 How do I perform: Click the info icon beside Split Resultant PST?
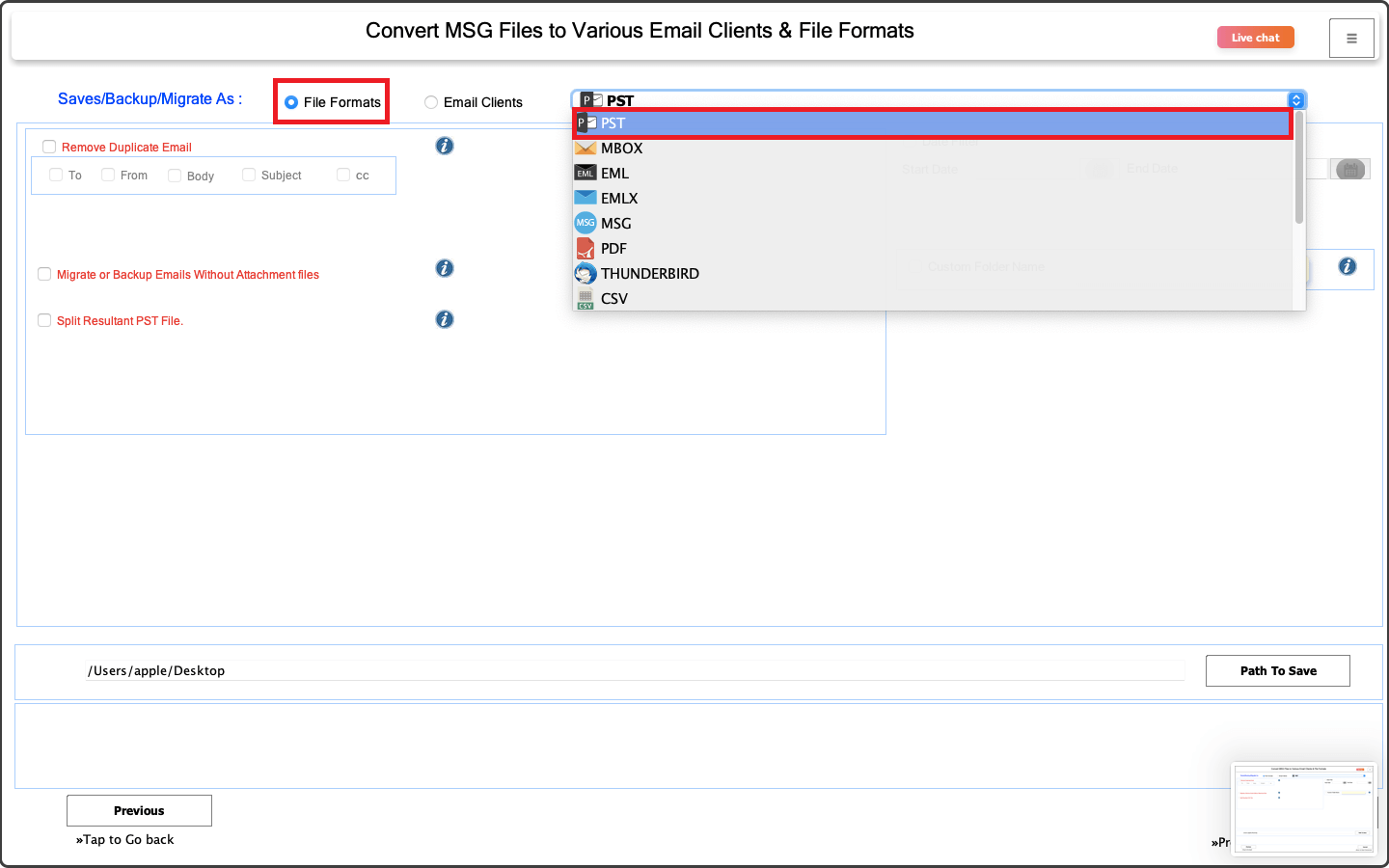coord(445,319)
